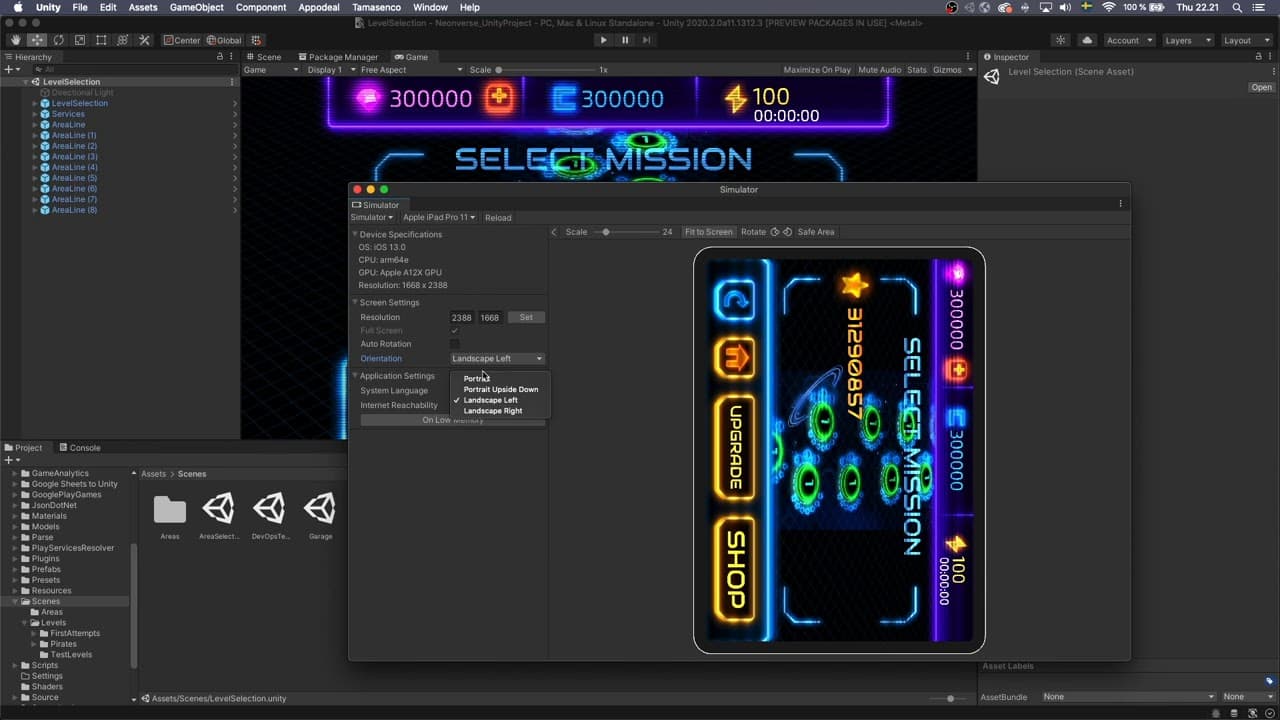Open the custom editor tools icon

(144, 40)
